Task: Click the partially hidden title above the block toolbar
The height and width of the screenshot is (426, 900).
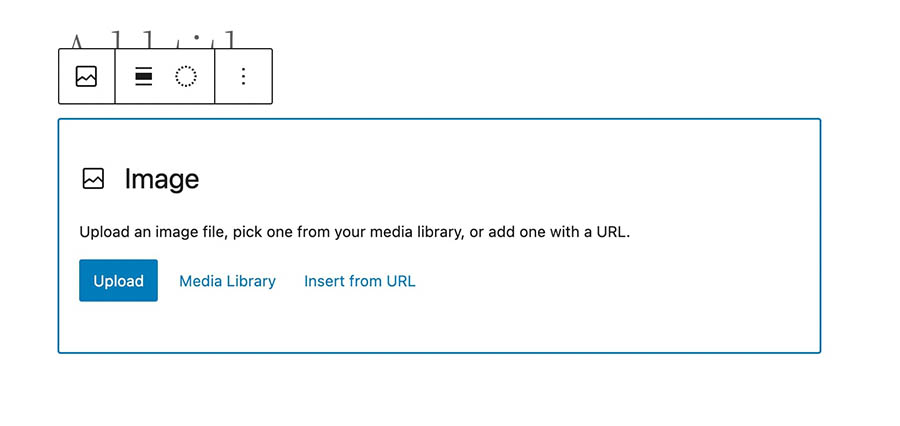Action: [x=150, y=40]
